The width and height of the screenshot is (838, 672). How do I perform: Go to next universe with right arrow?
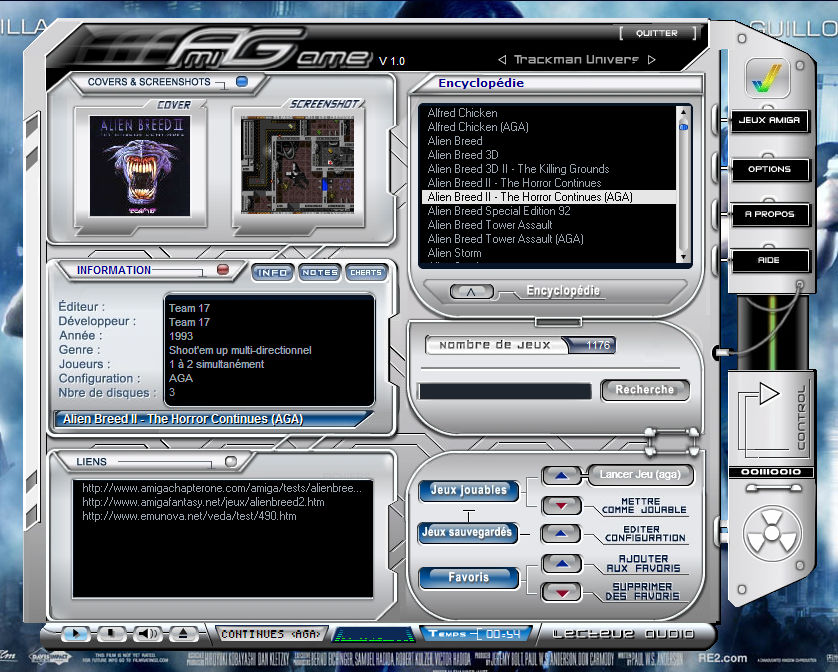point(651,59)
